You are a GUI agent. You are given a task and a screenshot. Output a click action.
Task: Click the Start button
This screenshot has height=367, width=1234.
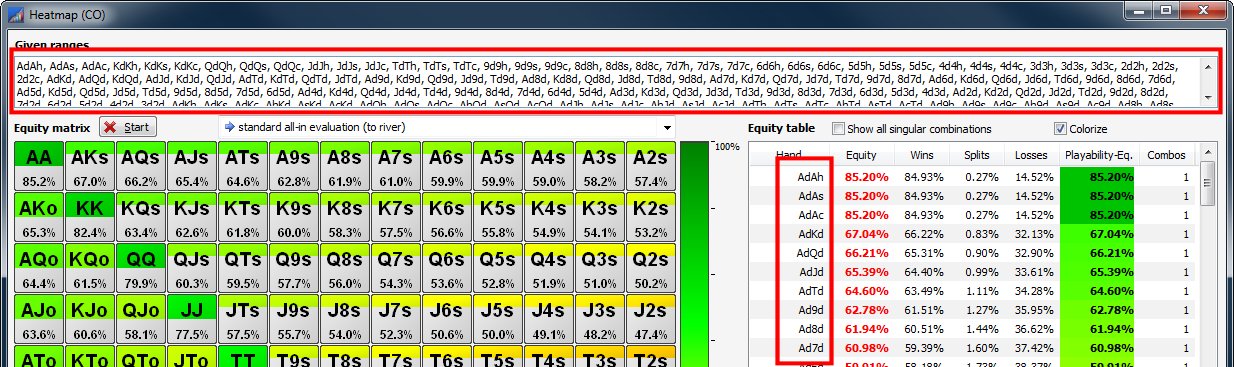[x=128, y=128]
